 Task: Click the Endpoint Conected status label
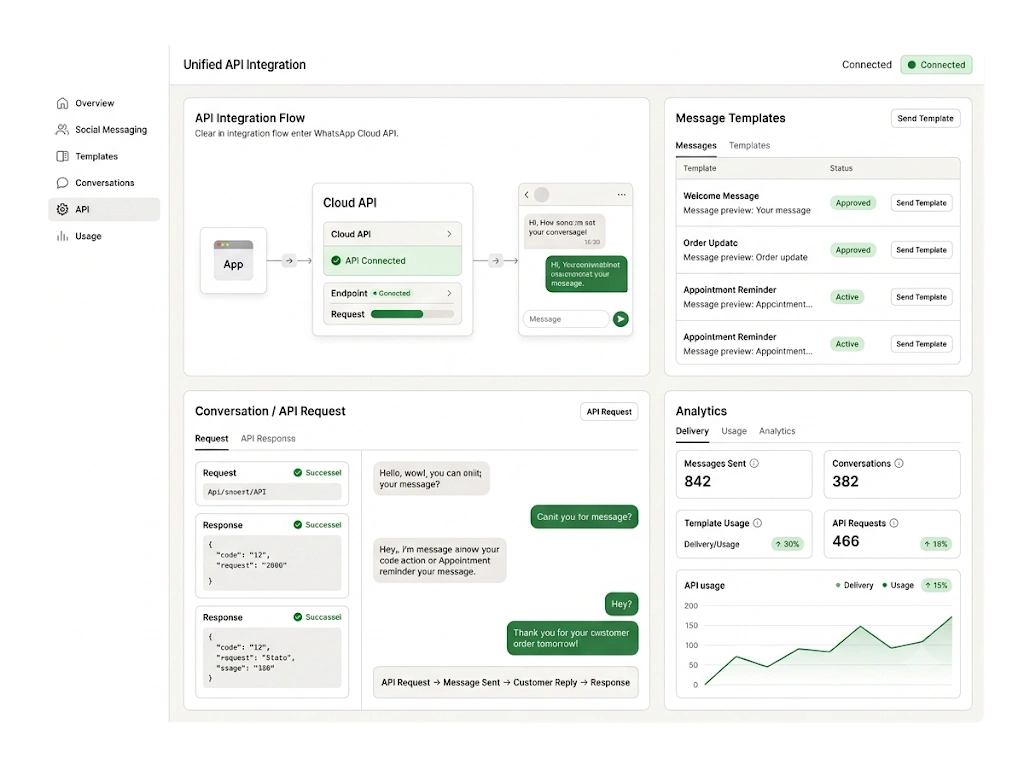pyautogui.click(x=392, y=293)
